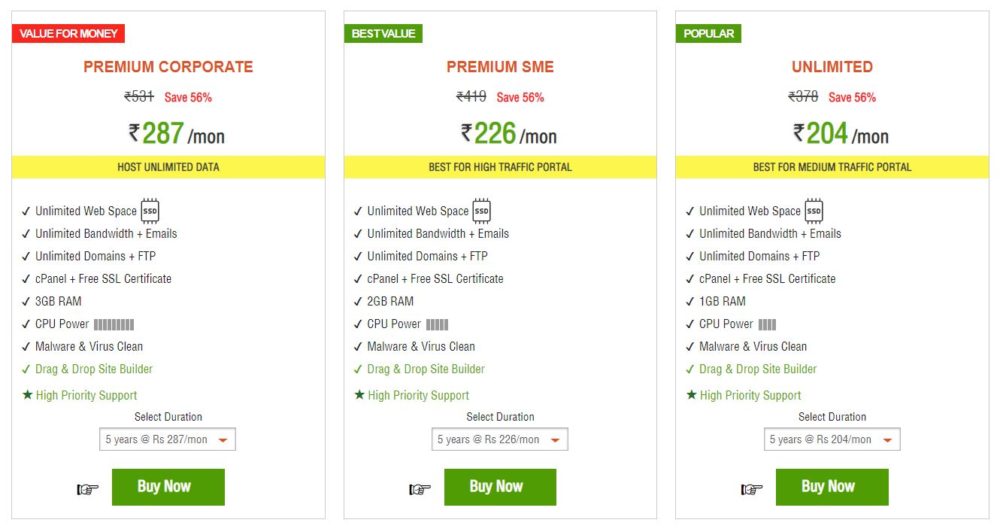1000x532 pixels.
Task: Click Drag & Drop Site Builder in Premium SME
Action: tap(425, 369)
